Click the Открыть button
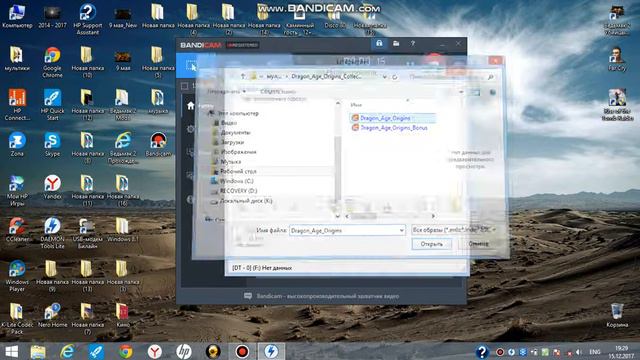Screen dimensions: 640x360 [x=431, y=244]
